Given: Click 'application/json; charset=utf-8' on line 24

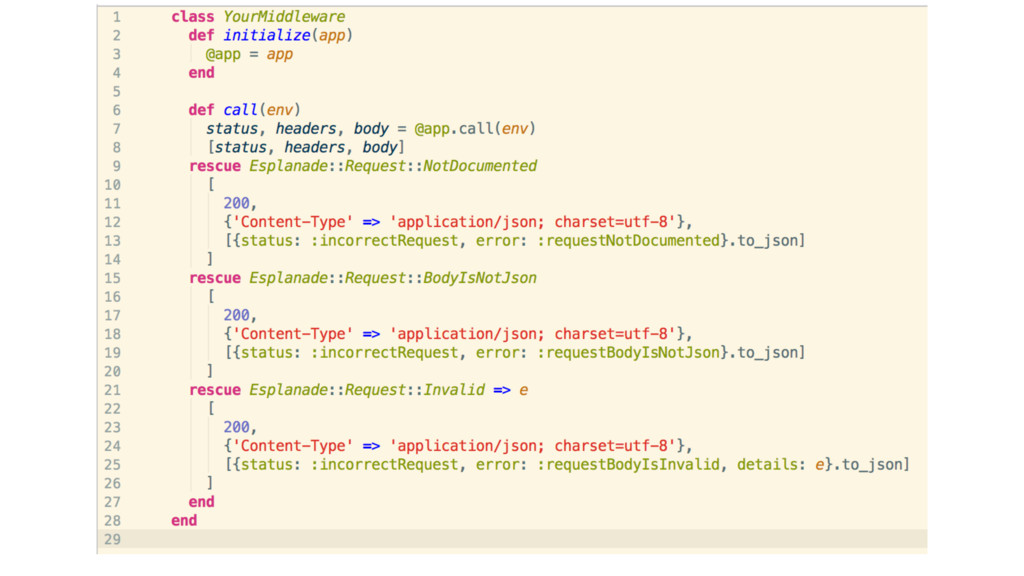Looking at the screenshot, I should (x=532, y=446).
